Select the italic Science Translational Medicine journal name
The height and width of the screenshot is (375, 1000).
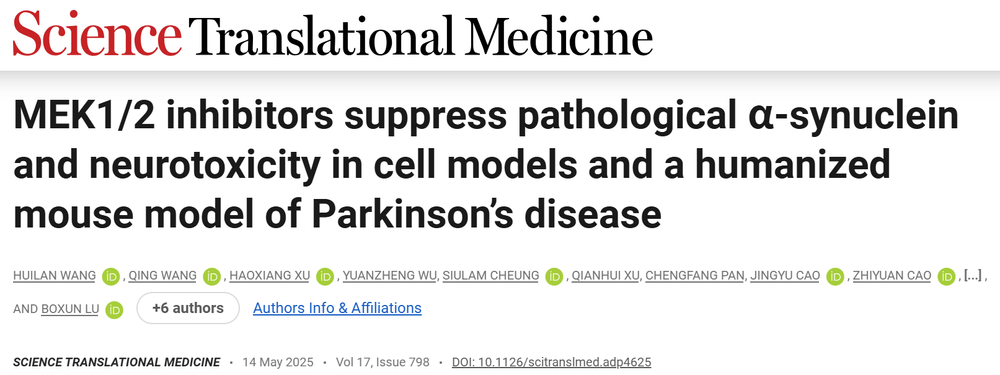click(x=117, y=362)
